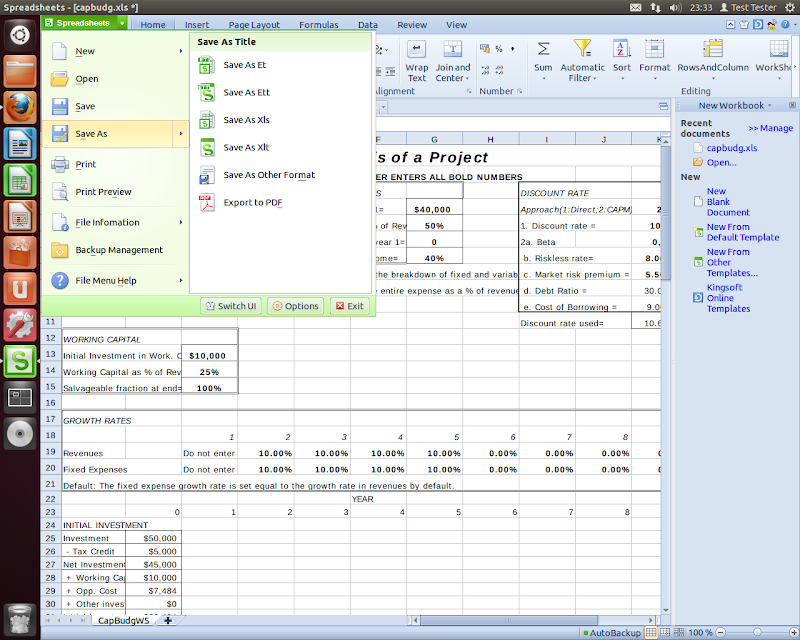The image size is (800, 640).
Task: Click the Wrap Text icon
Action: point(417,49)
